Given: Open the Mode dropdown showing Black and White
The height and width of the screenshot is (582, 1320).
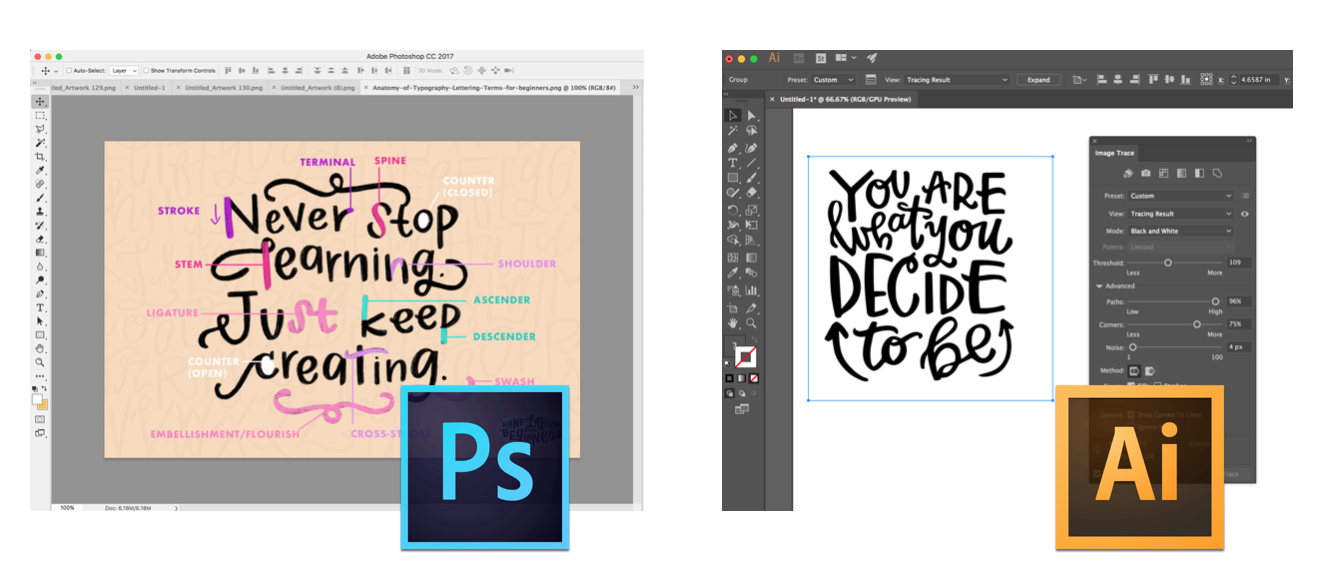Looking at the screenshot, I should click(1181, 231).
